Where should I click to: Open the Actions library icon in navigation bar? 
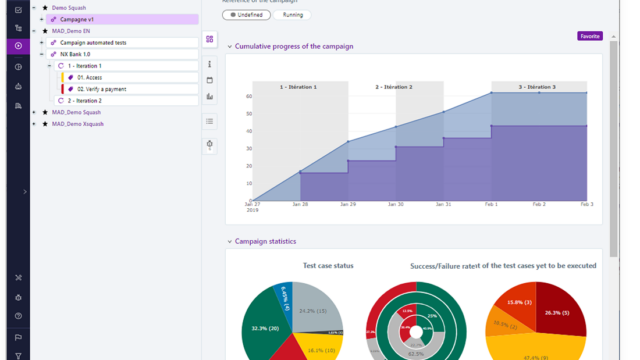18,106
